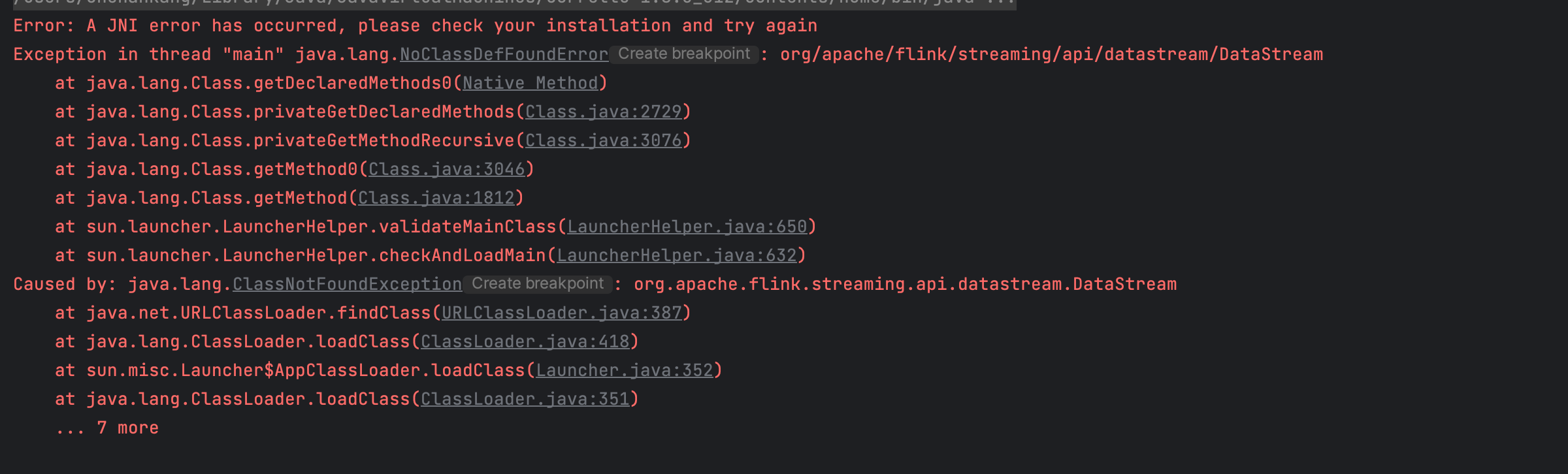Navigate to Class.java:3076 in stack trace
The height and width of the screenshot is (474, 1568).
tap(603, 140)
